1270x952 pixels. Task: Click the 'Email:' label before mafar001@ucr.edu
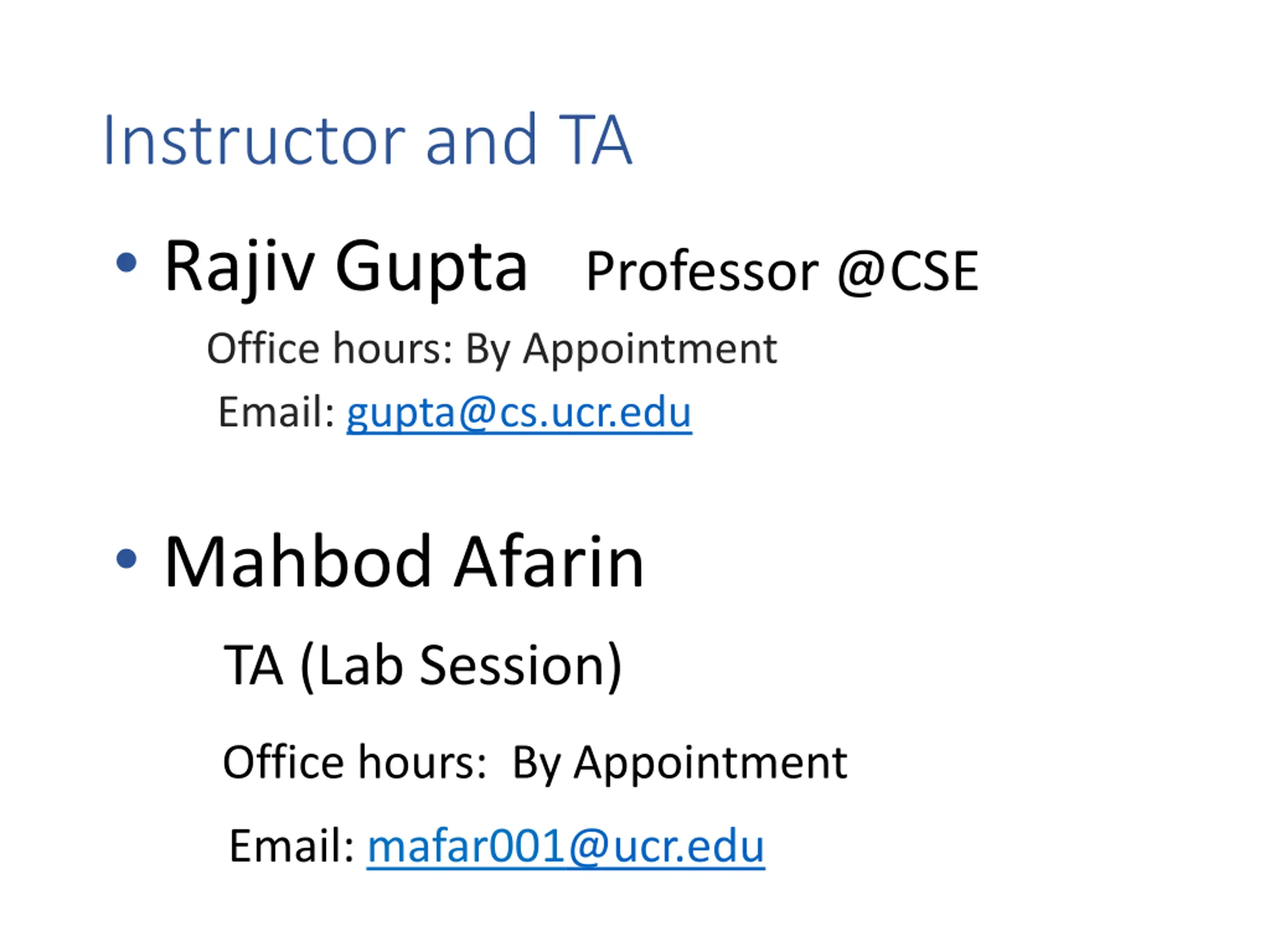coord(292,846)
